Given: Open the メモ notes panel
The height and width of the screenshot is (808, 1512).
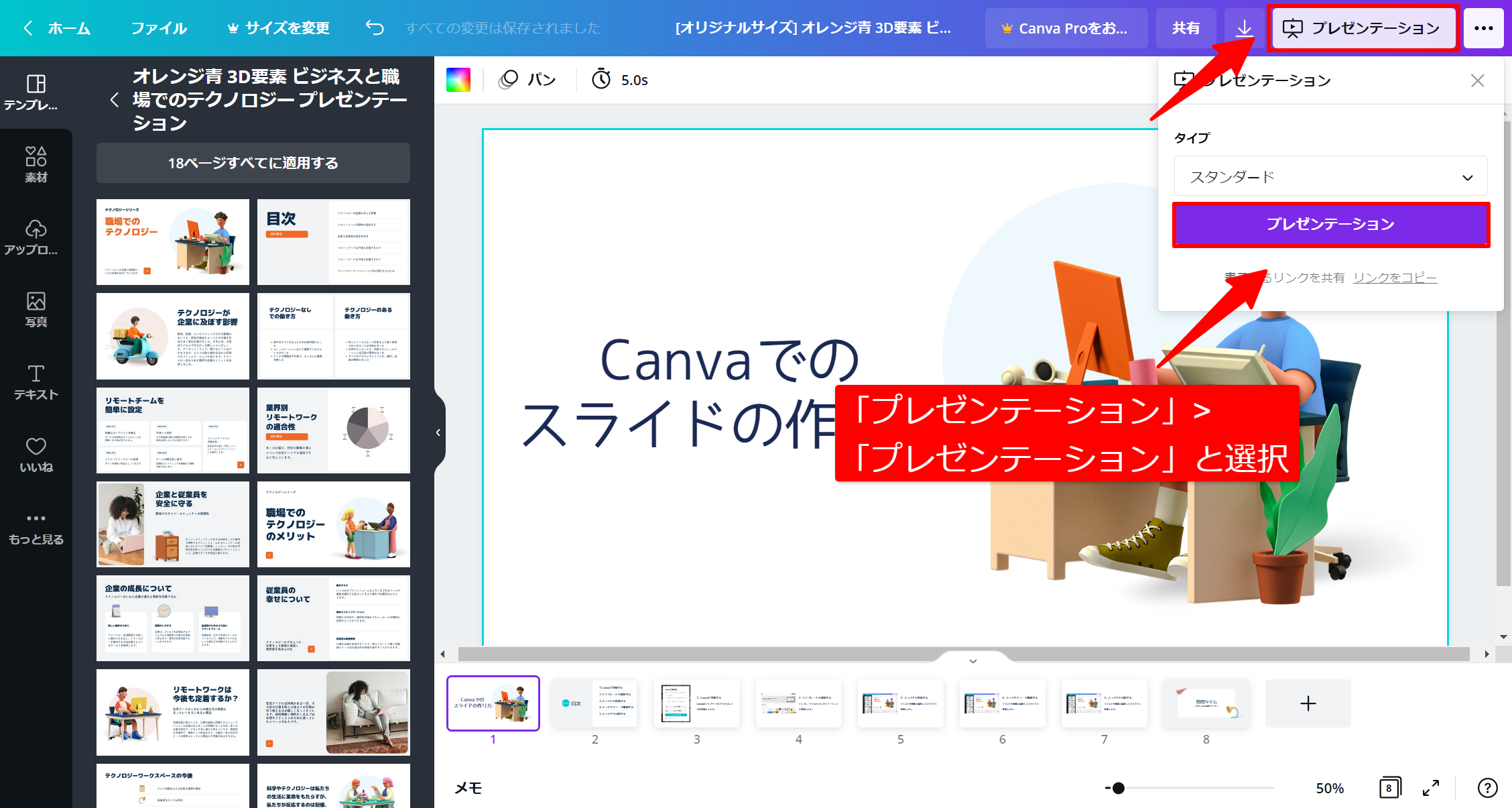Looking at the screenshot, I should 468,788.
